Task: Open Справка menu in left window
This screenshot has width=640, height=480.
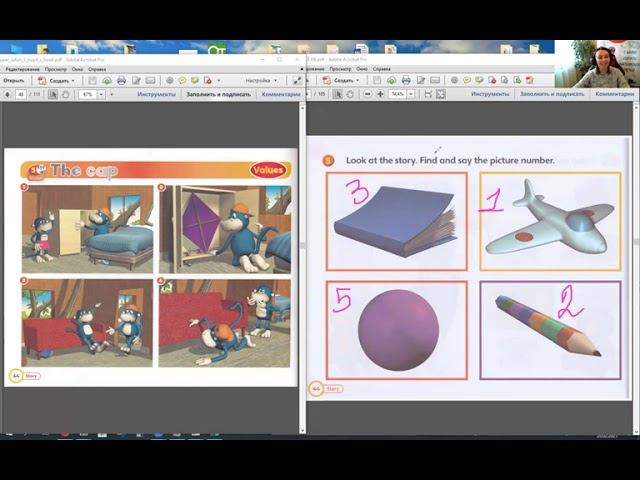Action: click(x=97, y=69)
